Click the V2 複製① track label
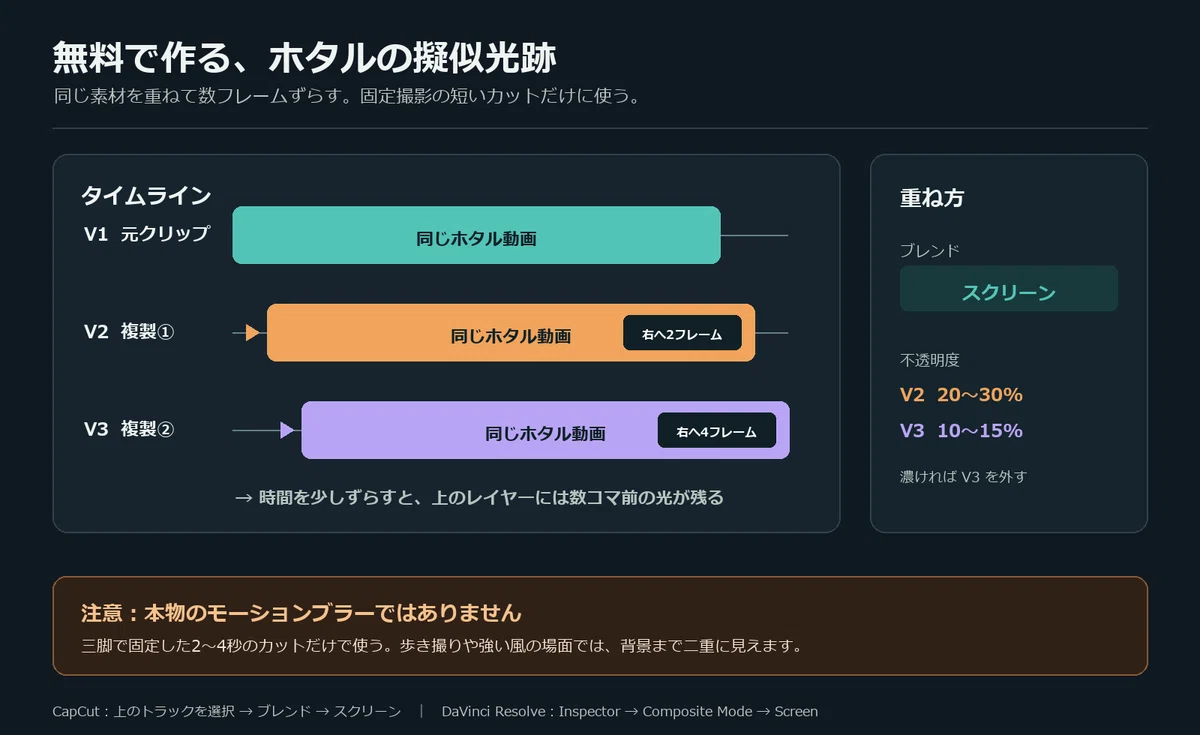 coord(129,331)
